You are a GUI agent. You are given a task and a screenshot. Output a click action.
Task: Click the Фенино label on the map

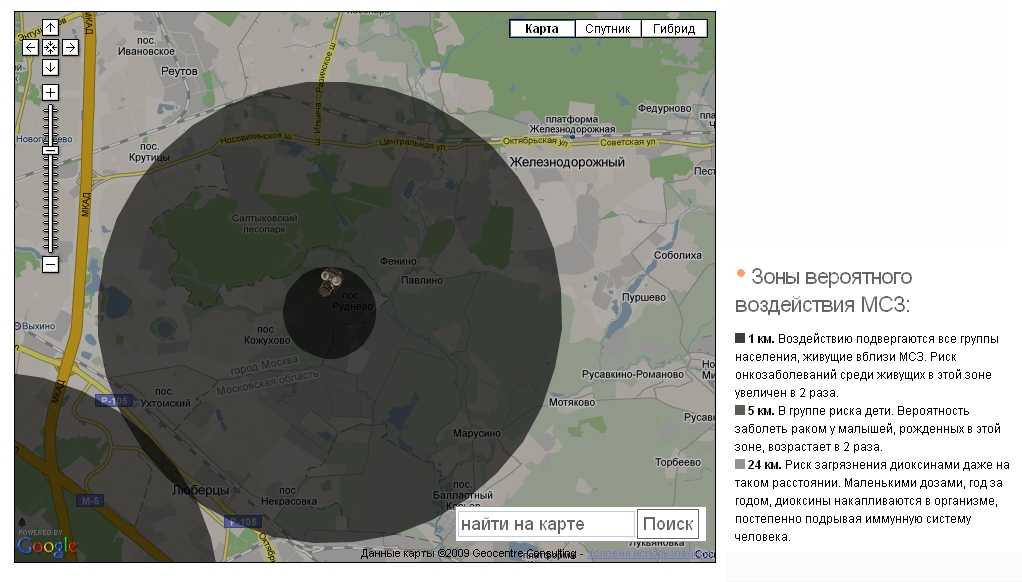(x=398, y=261)
